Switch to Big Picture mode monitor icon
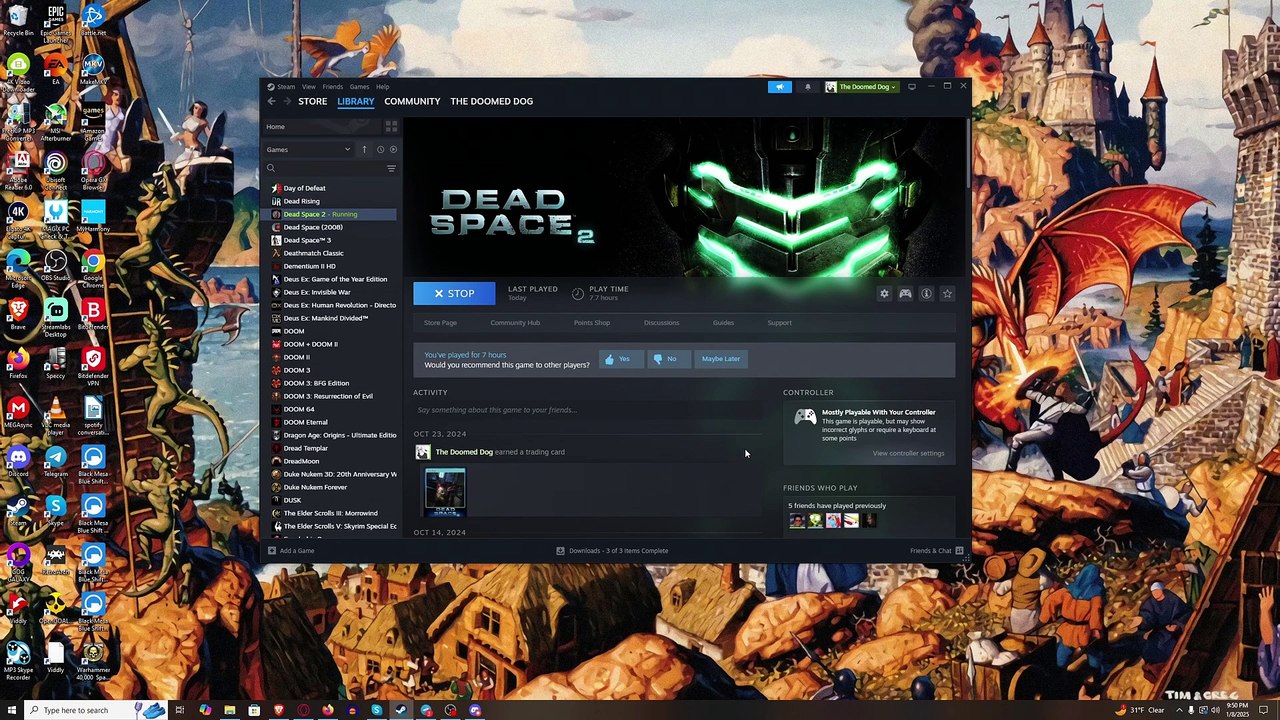 click(911, 87)
